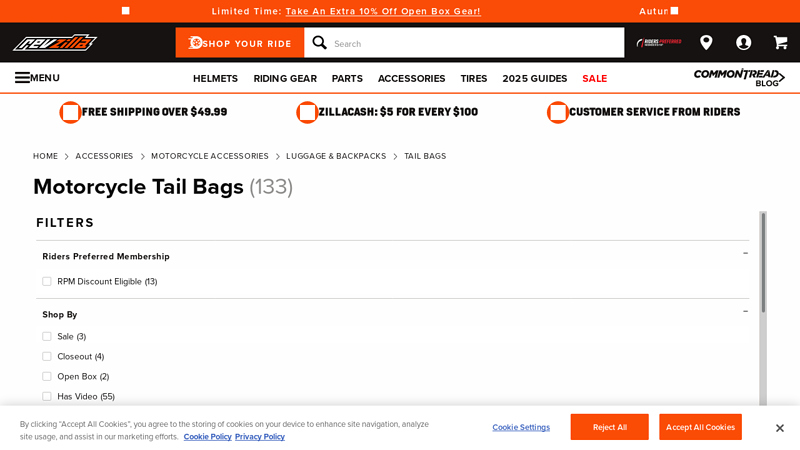Enable the Closeout filter checkbox
Screen dimensions: 800x450
tap(47, 357)
